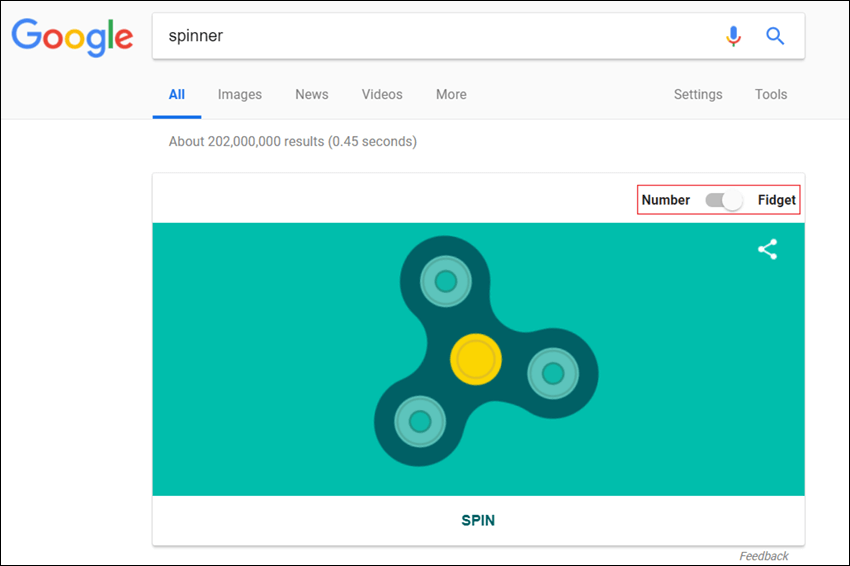Click the blue magnifier search icon
Image resolution: width=850 pixels, height=566 pixels.
click(x=775, y=36)
